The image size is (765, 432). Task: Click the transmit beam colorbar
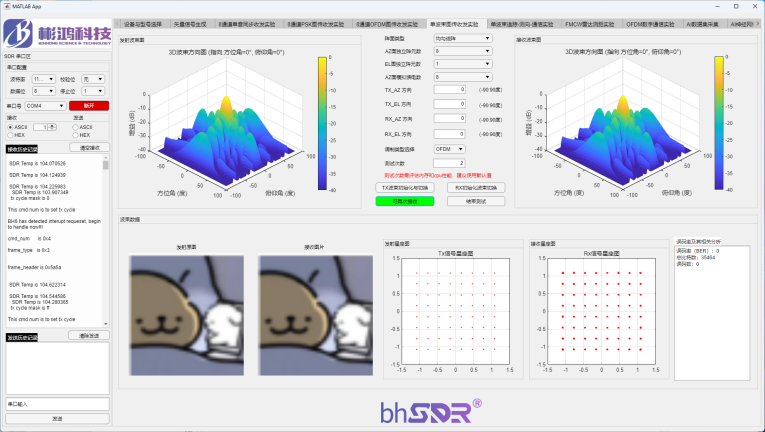click(x=322, y=123)
